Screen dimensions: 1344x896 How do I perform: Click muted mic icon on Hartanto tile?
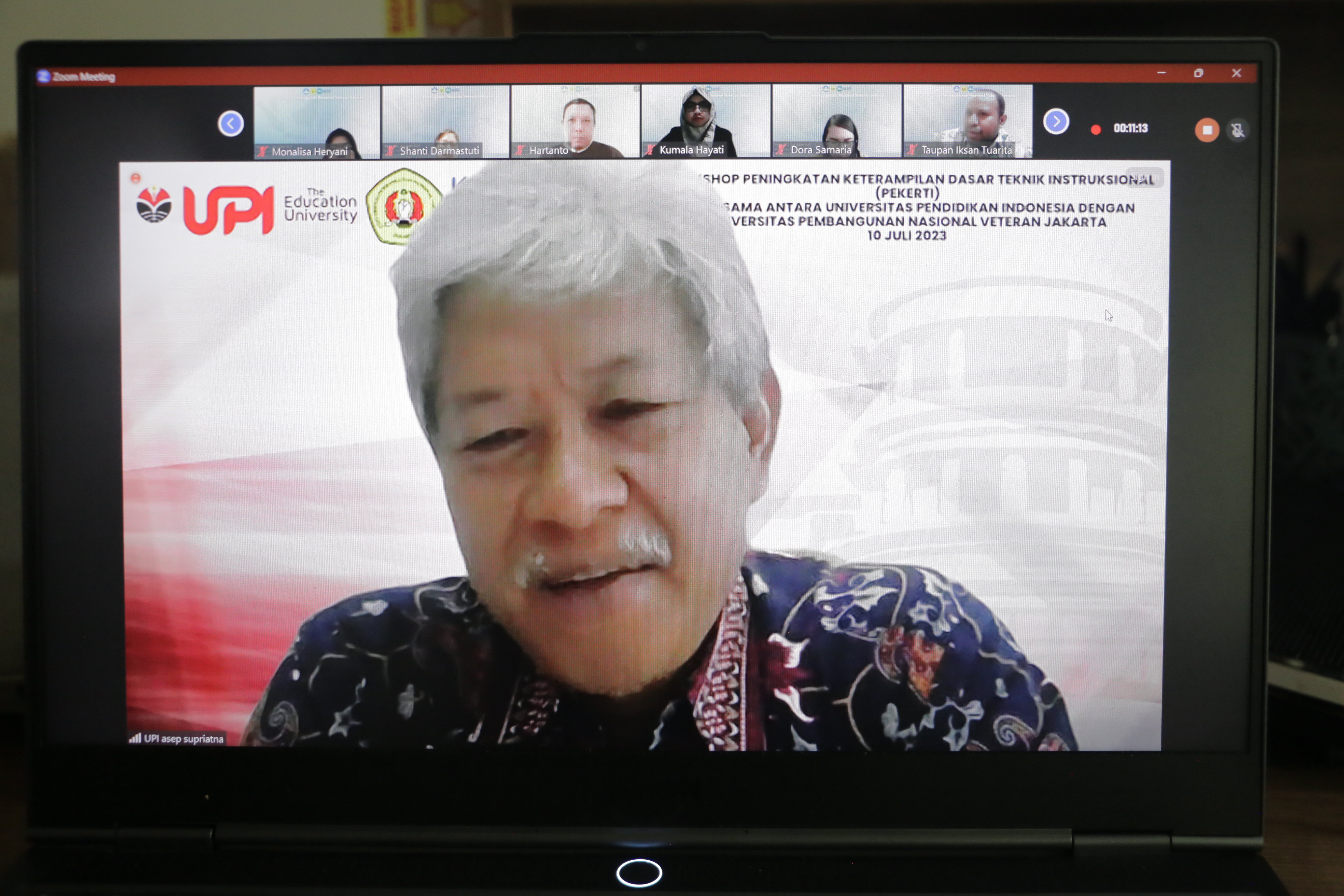point(519,150)
